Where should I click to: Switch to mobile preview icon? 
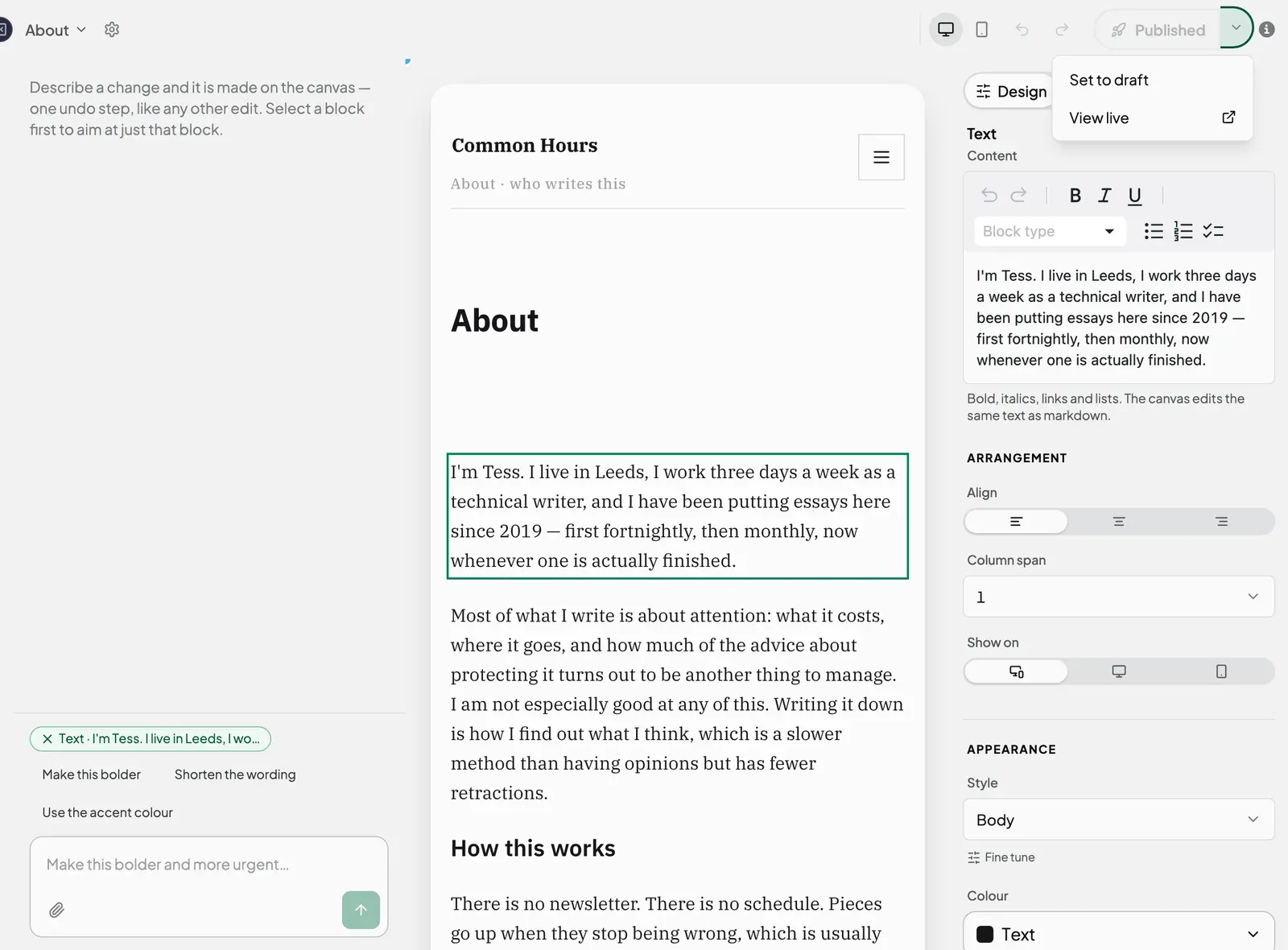[982, 30]
